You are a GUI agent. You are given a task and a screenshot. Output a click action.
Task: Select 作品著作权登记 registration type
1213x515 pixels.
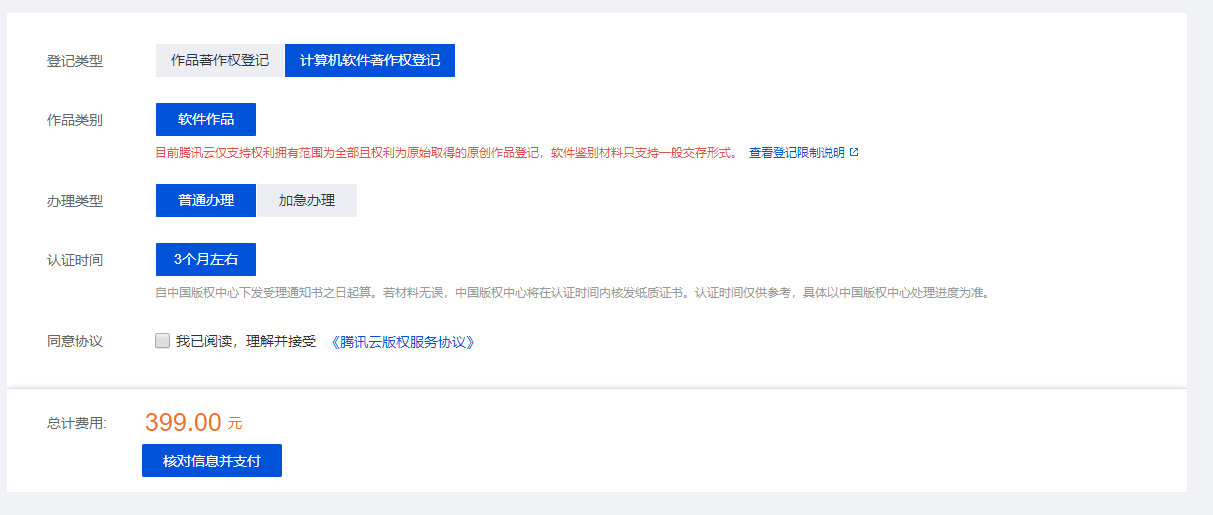(x=220, y=61)
